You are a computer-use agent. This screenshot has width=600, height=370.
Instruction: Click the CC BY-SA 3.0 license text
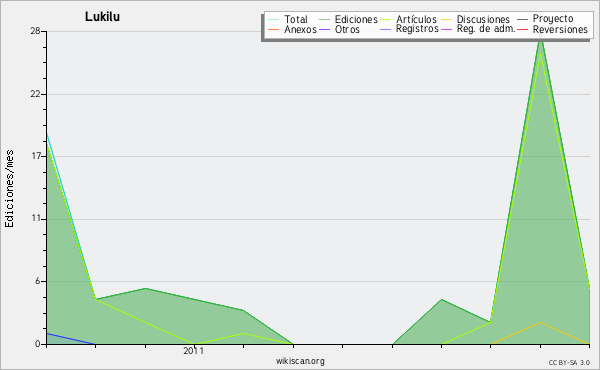(x=569, y=363)
